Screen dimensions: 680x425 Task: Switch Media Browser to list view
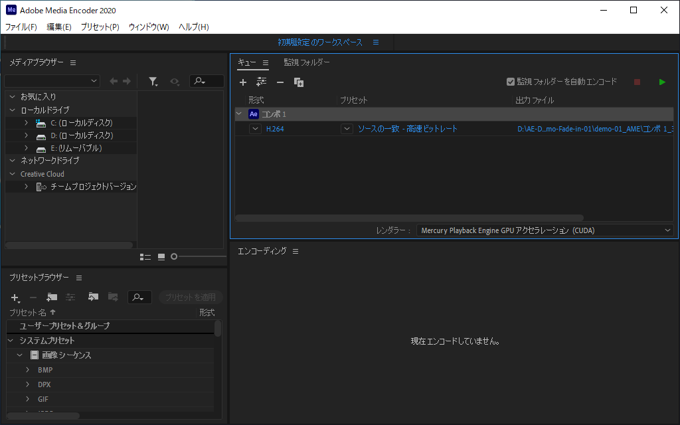click(145, 257)
